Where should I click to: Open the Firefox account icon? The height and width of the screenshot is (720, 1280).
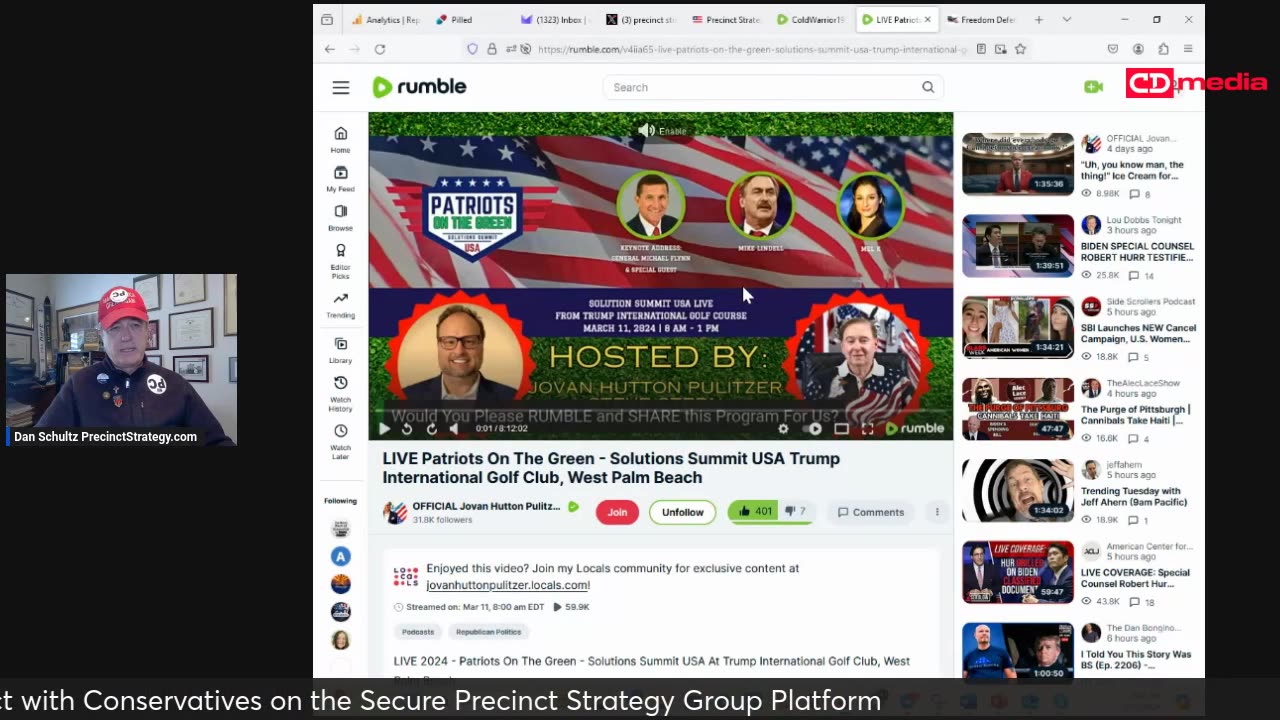pos(1138,49)
